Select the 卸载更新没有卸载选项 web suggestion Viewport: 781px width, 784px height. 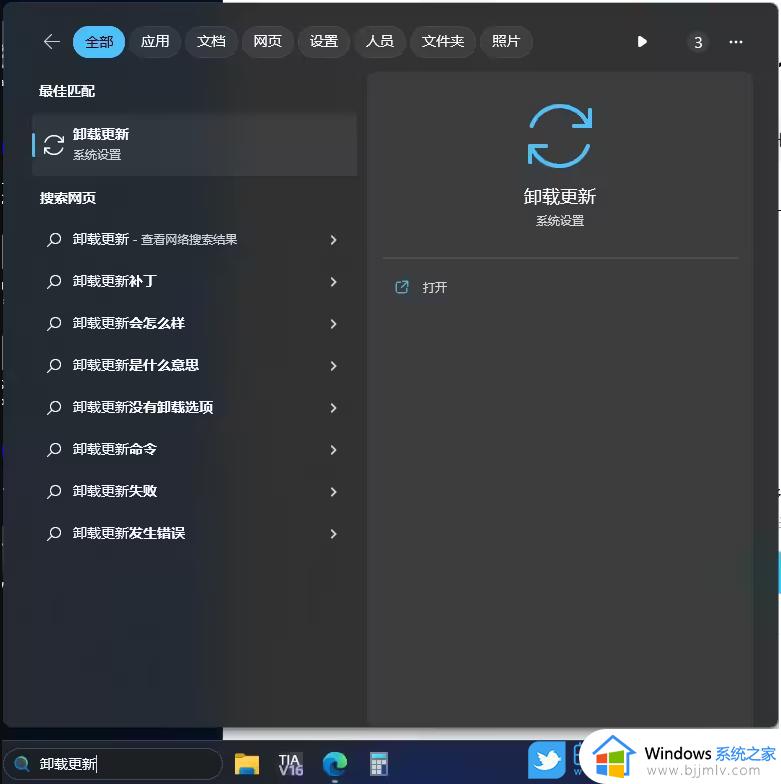coord(194,408)
